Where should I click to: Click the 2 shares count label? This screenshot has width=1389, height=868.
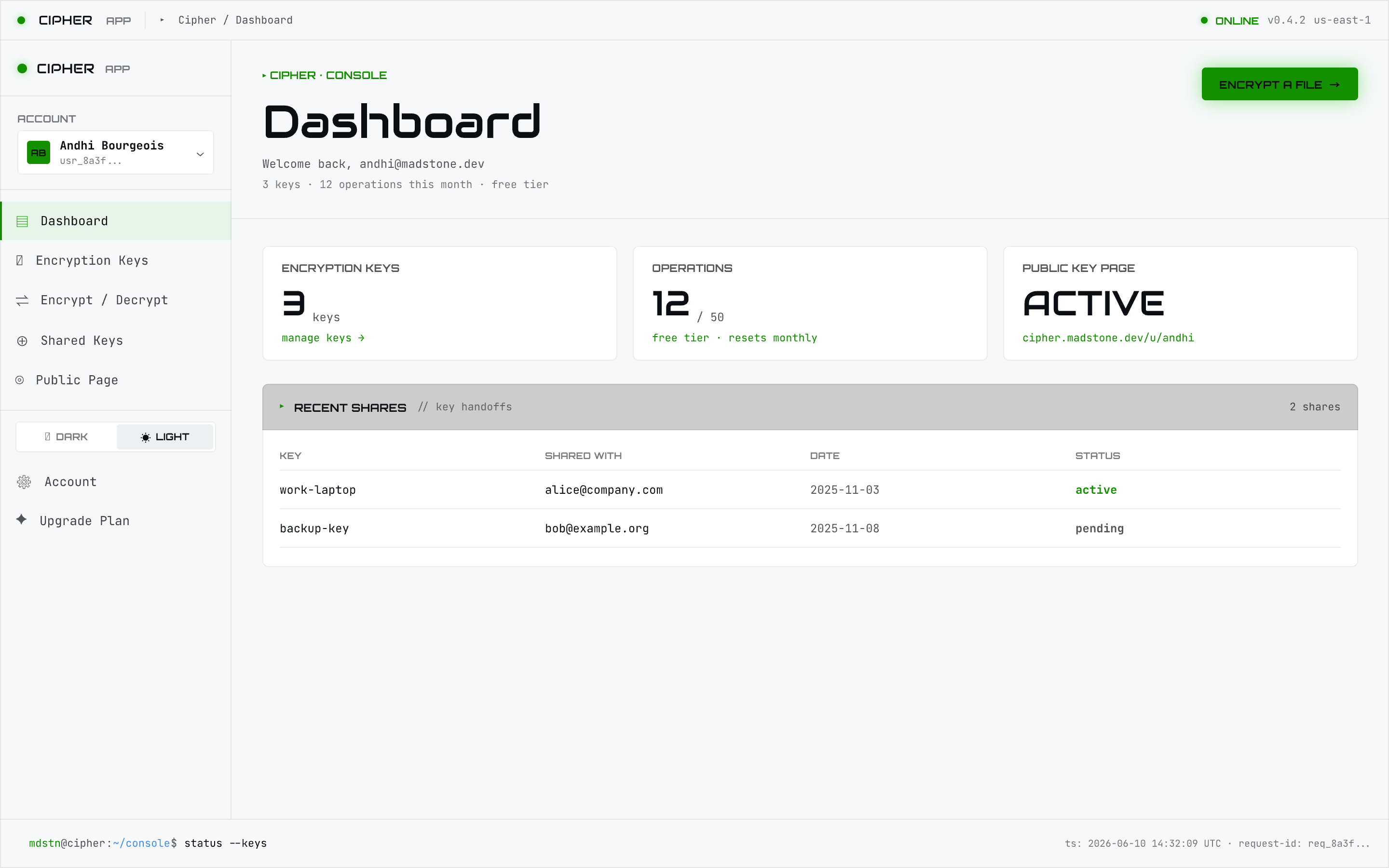1314,407
